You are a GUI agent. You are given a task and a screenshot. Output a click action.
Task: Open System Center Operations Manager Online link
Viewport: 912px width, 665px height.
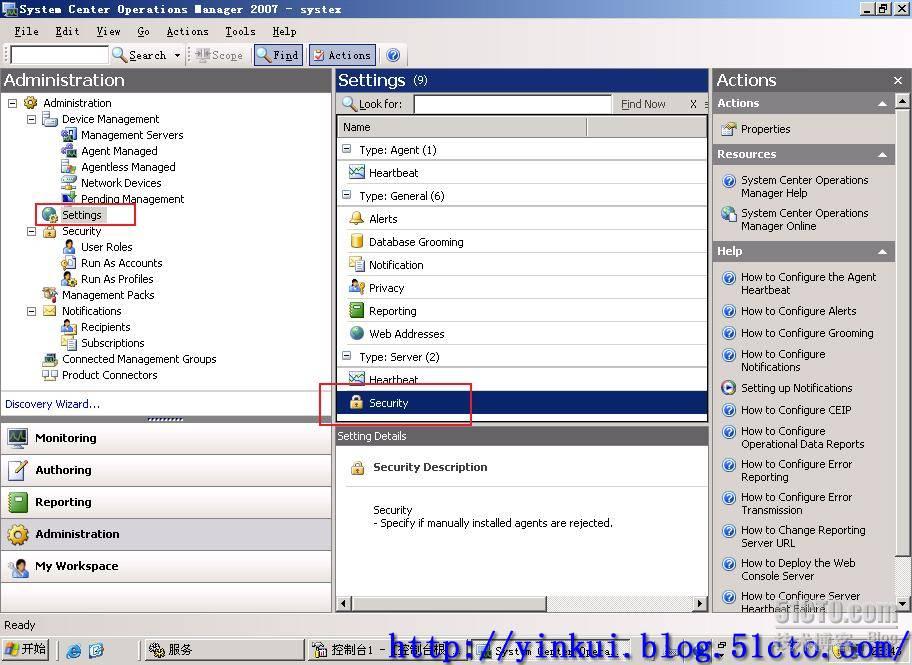(804, 219)
